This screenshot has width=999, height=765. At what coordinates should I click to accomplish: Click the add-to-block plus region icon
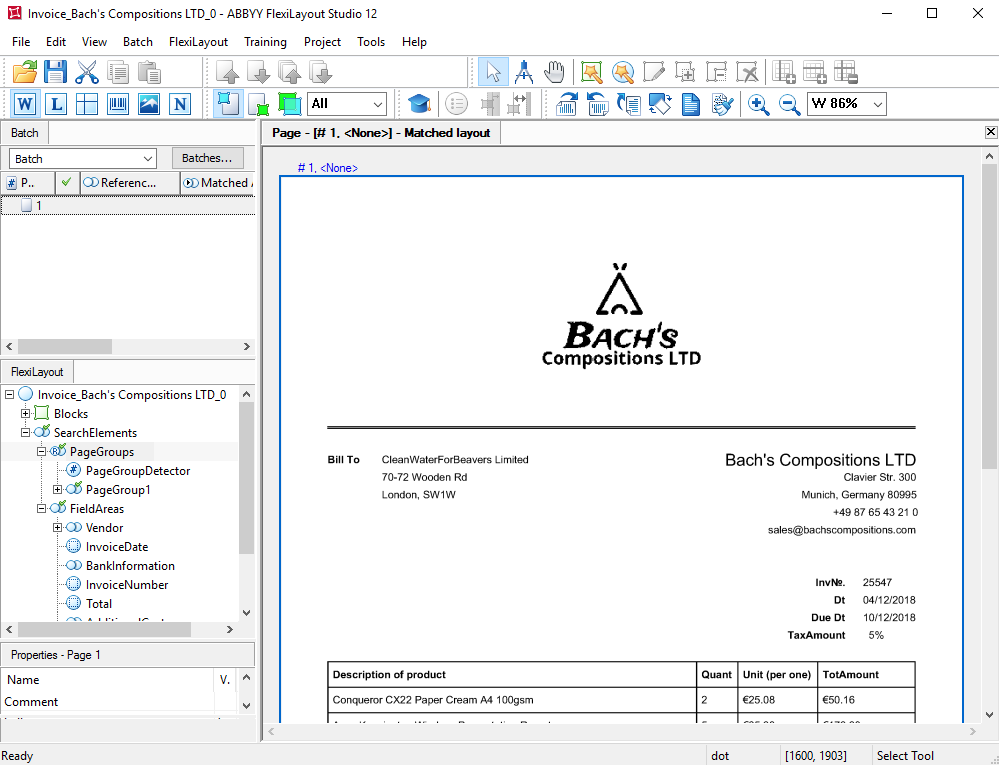point(686,73)
